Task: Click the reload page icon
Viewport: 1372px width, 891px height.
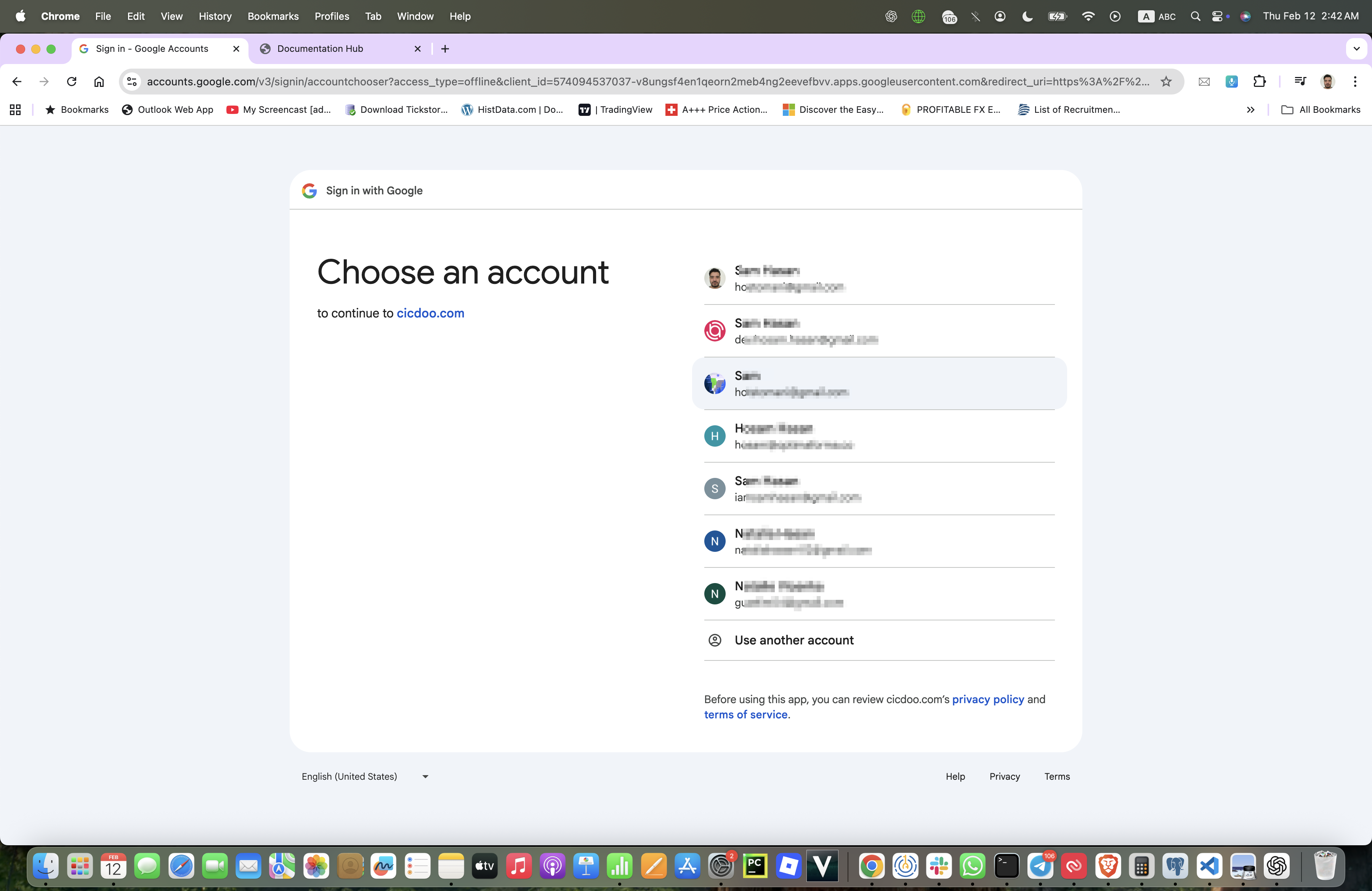Action: [x=72, y=81]
